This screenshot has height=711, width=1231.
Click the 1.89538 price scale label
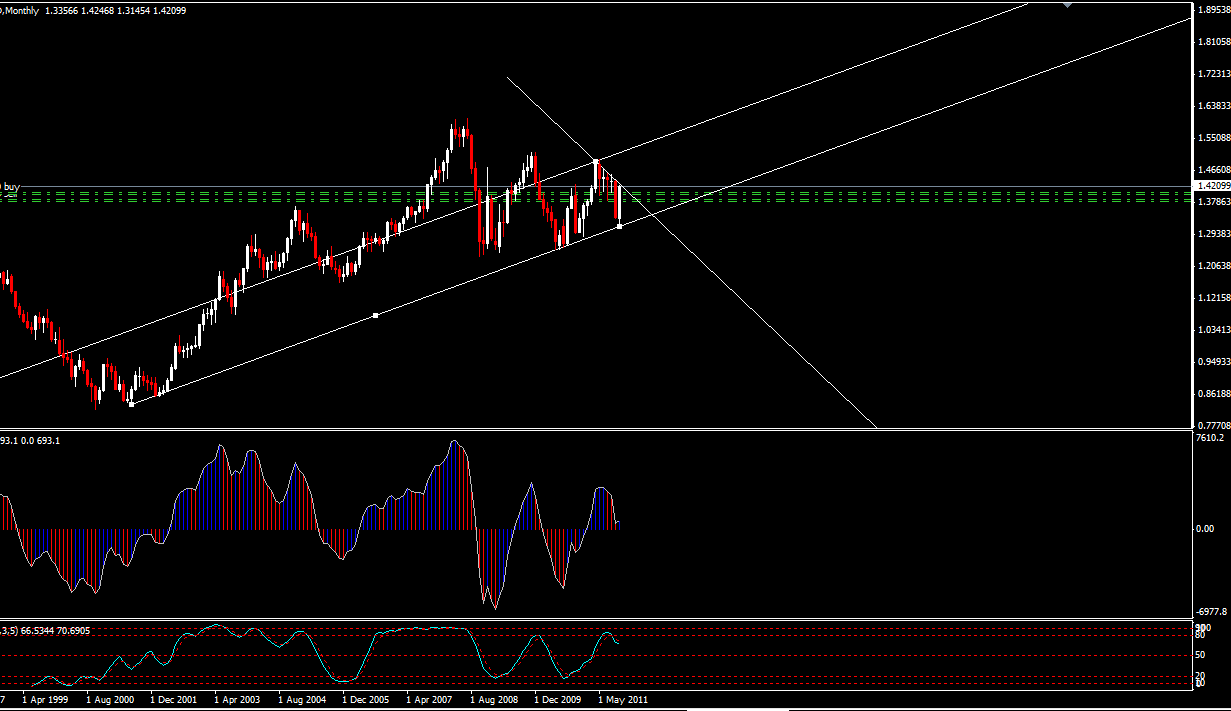click(x=1212, y=10)
